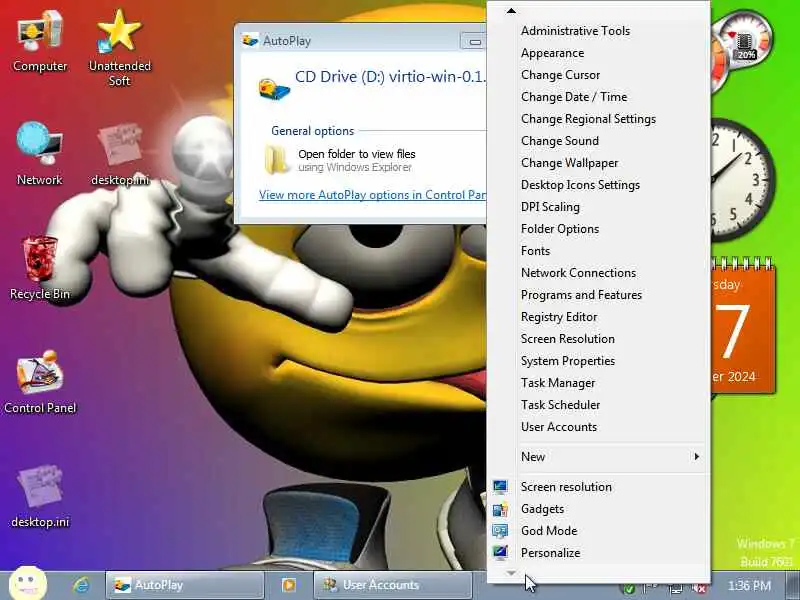Screen dimensions: 800x600
Task: Click the Gadgets menu icon
Action: point(500,509)
